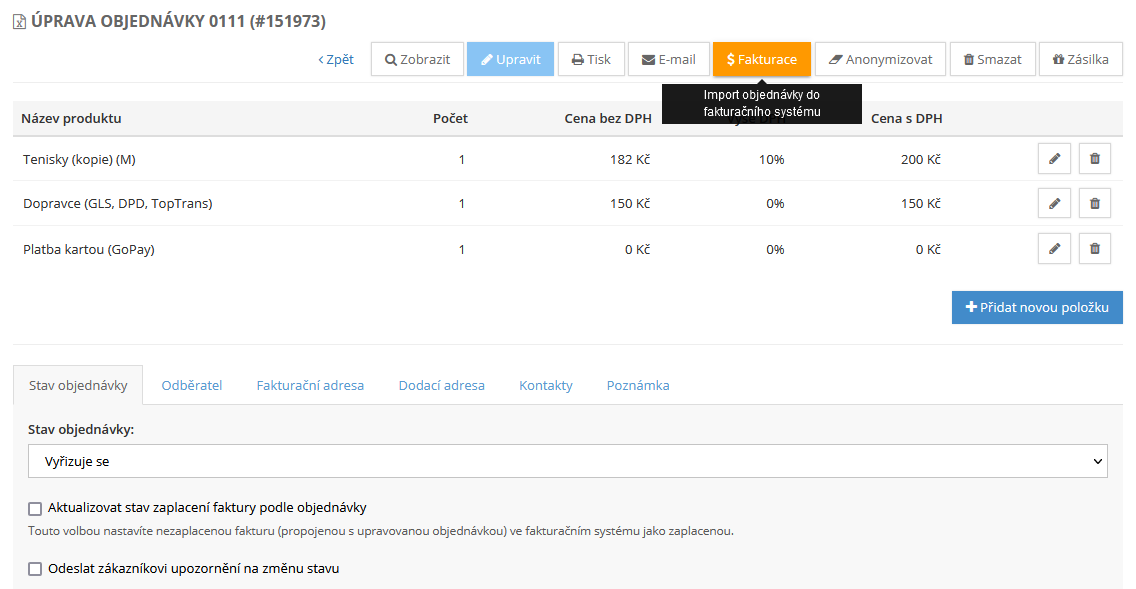
Task: Click the Anonymizovat button
Action: point(879,59)
